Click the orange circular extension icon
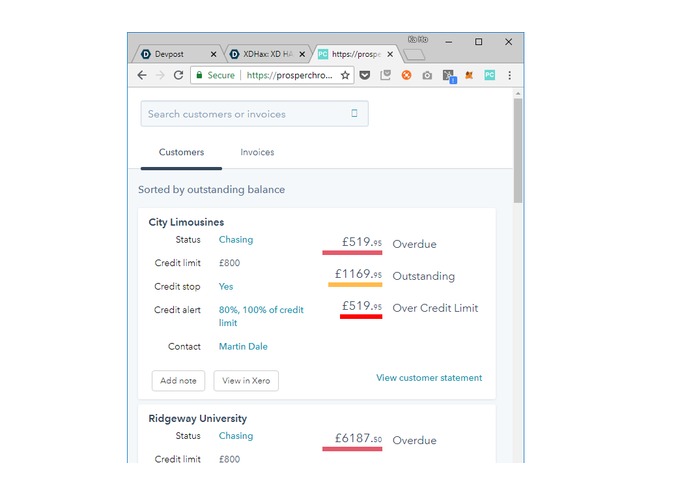695x494 pixels. [406, 75]
